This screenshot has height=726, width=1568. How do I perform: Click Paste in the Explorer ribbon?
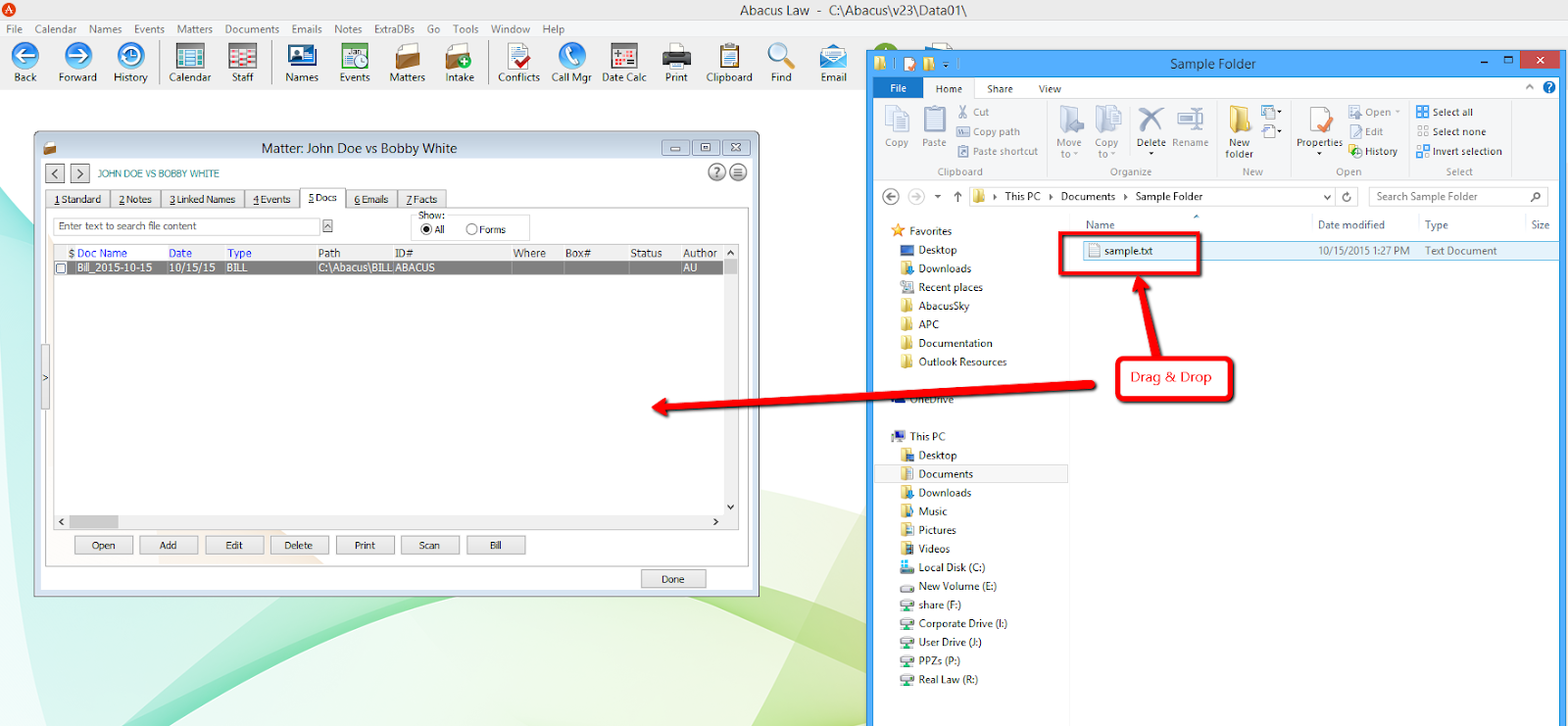tap(934, 127)
